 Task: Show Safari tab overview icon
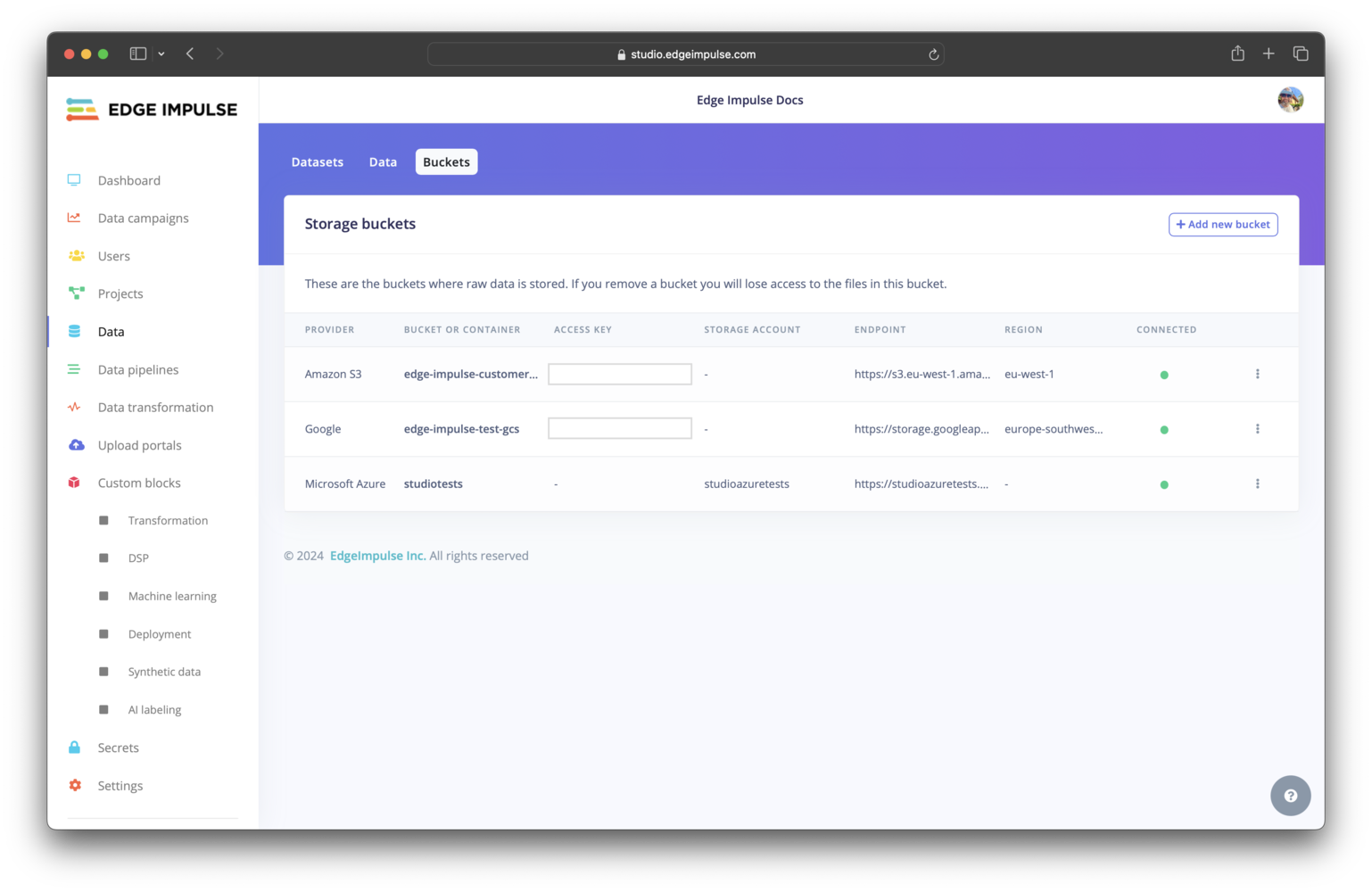(1300, 54)
